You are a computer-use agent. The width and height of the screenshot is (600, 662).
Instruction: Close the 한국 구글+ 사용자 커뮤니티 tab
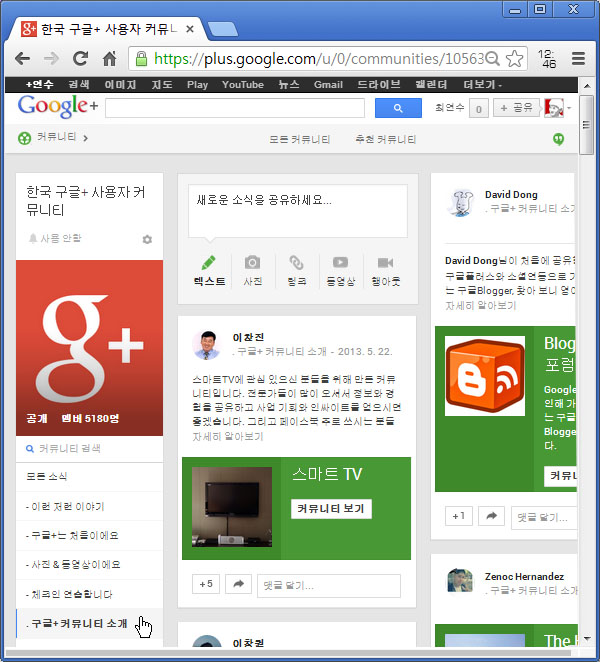(190, 29)
